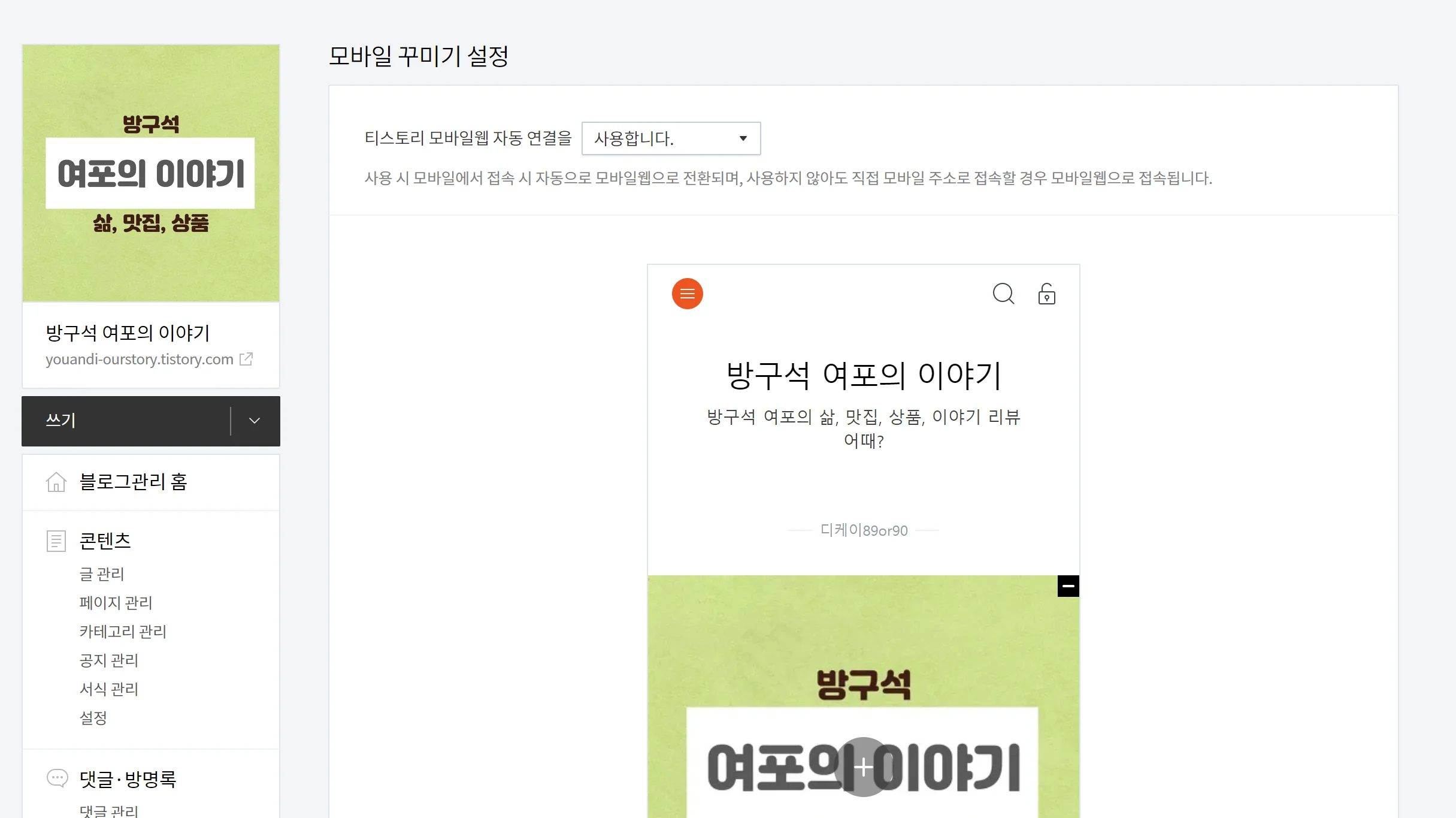Click the black minus icon on cover image
Image resolution: width=1456 pixels, height=818 pixels.
[x=1068, y=585]
